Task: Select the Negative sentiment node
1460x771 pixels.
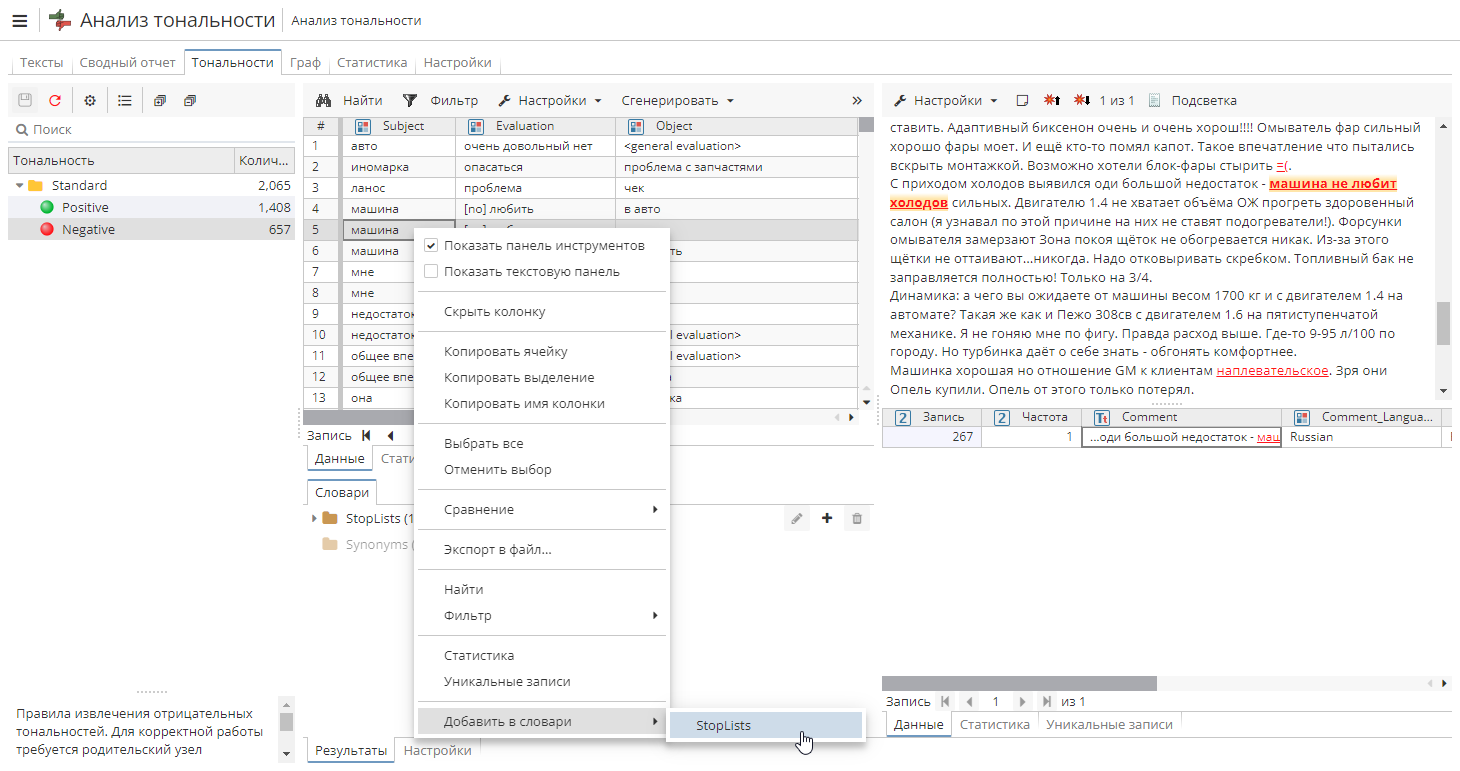Action: tap(151, 230)
